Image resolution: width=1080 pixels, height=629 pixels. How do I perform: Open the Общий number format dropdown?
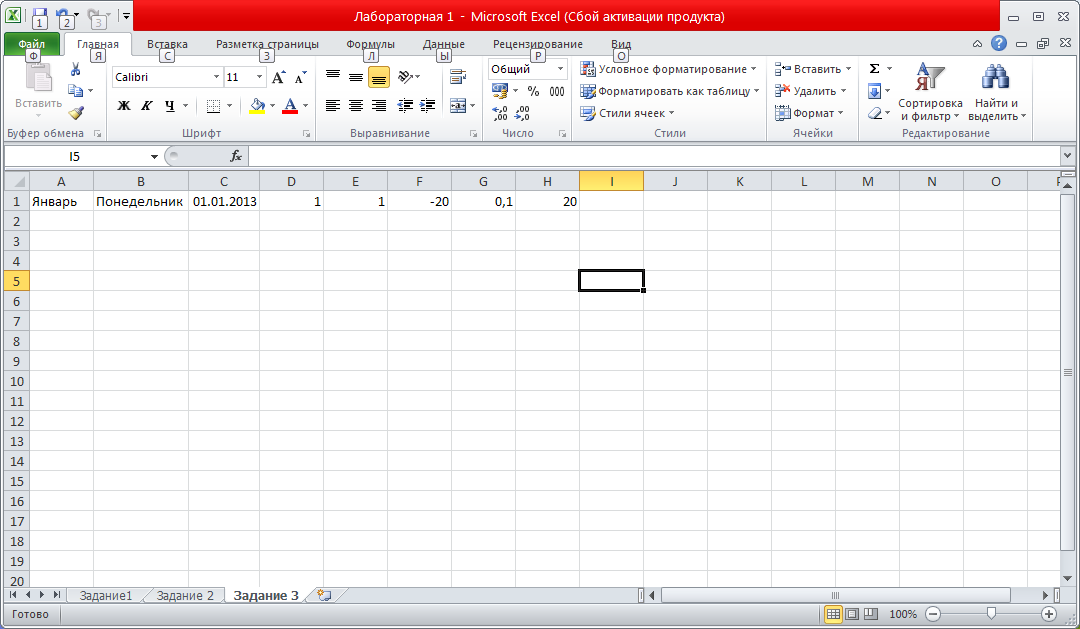tap(560, 69)
